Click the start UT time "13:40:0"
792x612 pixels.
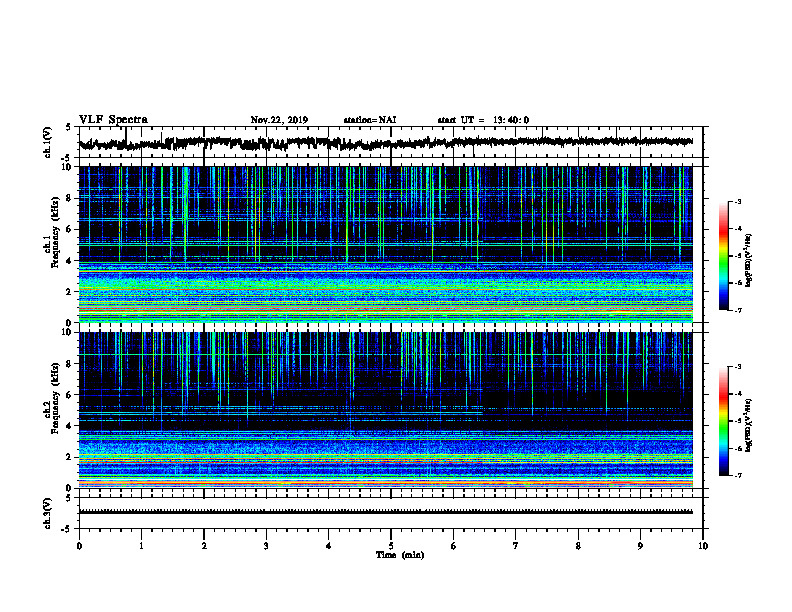[x=511, y=120]
